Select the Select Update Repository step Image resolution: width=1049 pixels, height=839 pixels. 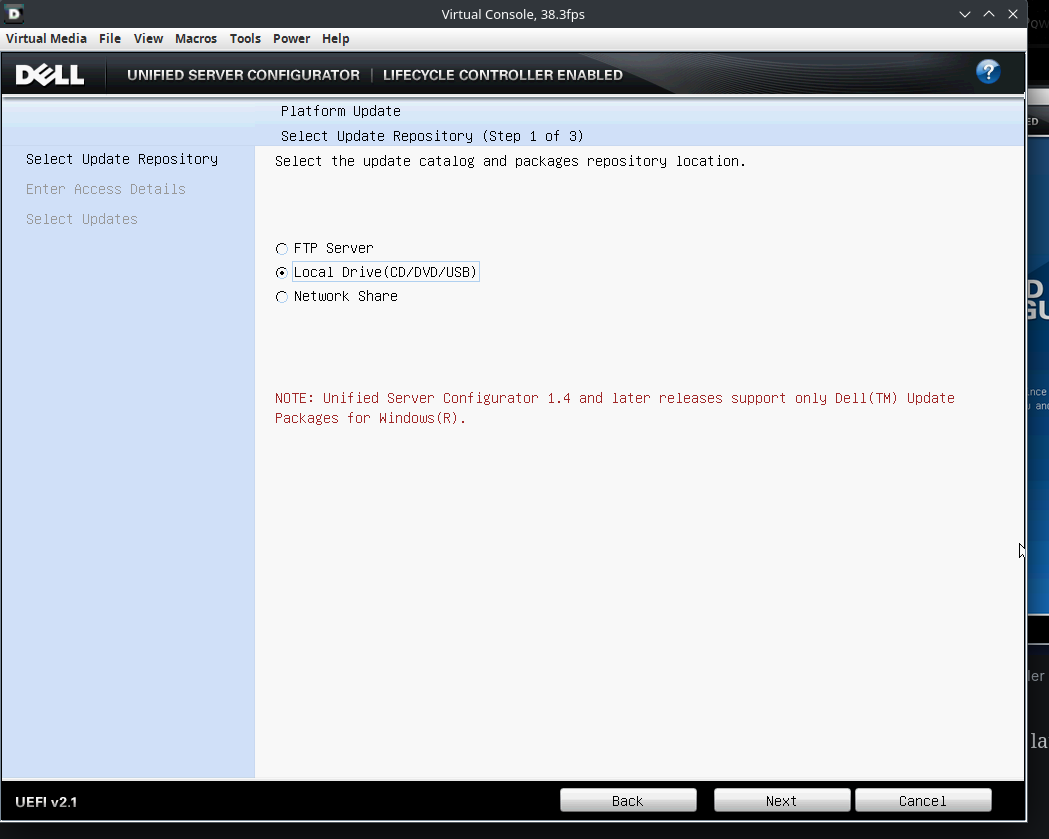[x=121, y=159]
